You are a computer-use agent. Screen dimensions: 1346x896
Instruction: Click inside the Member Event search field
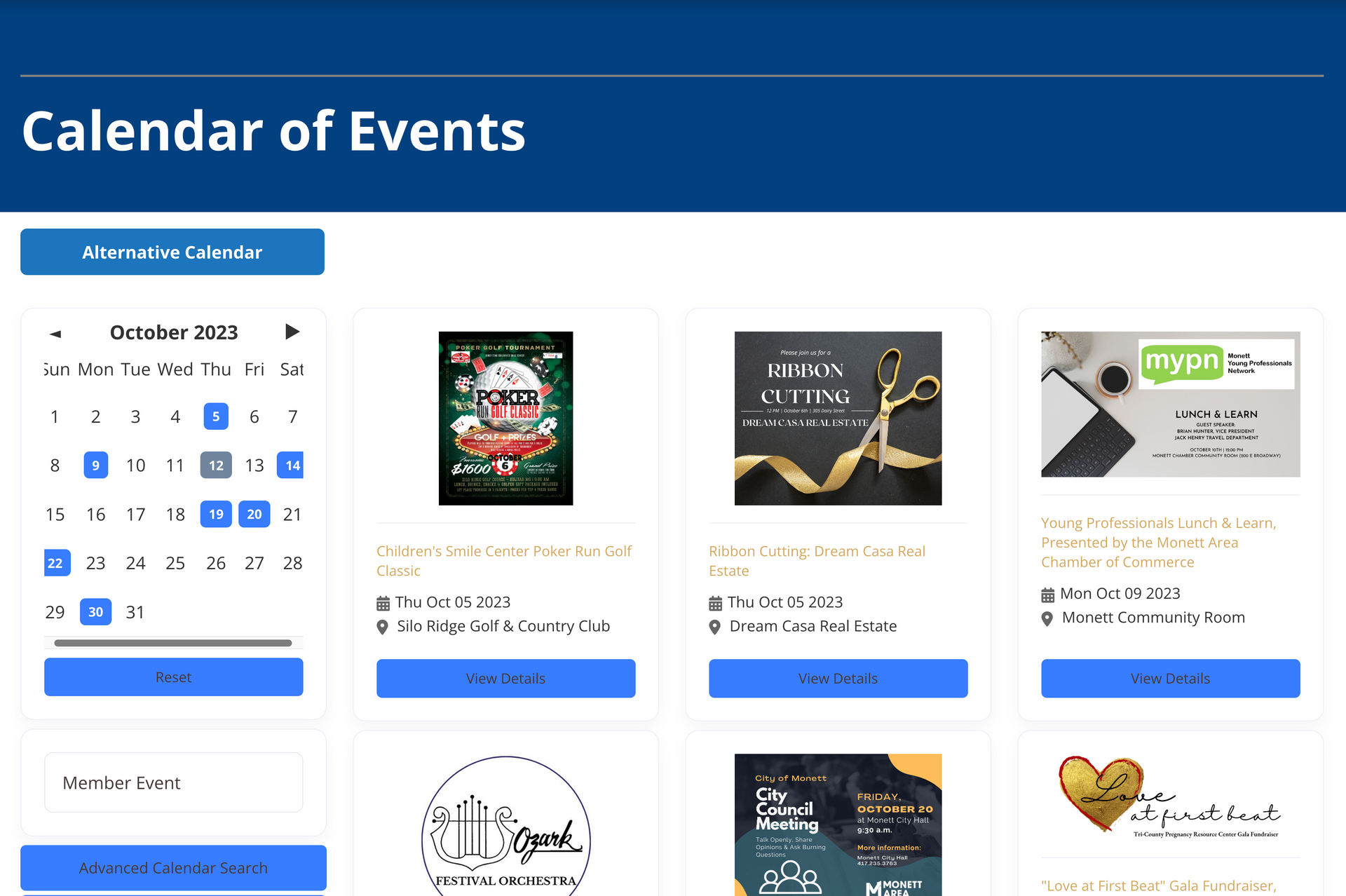[x=173, y=782]
